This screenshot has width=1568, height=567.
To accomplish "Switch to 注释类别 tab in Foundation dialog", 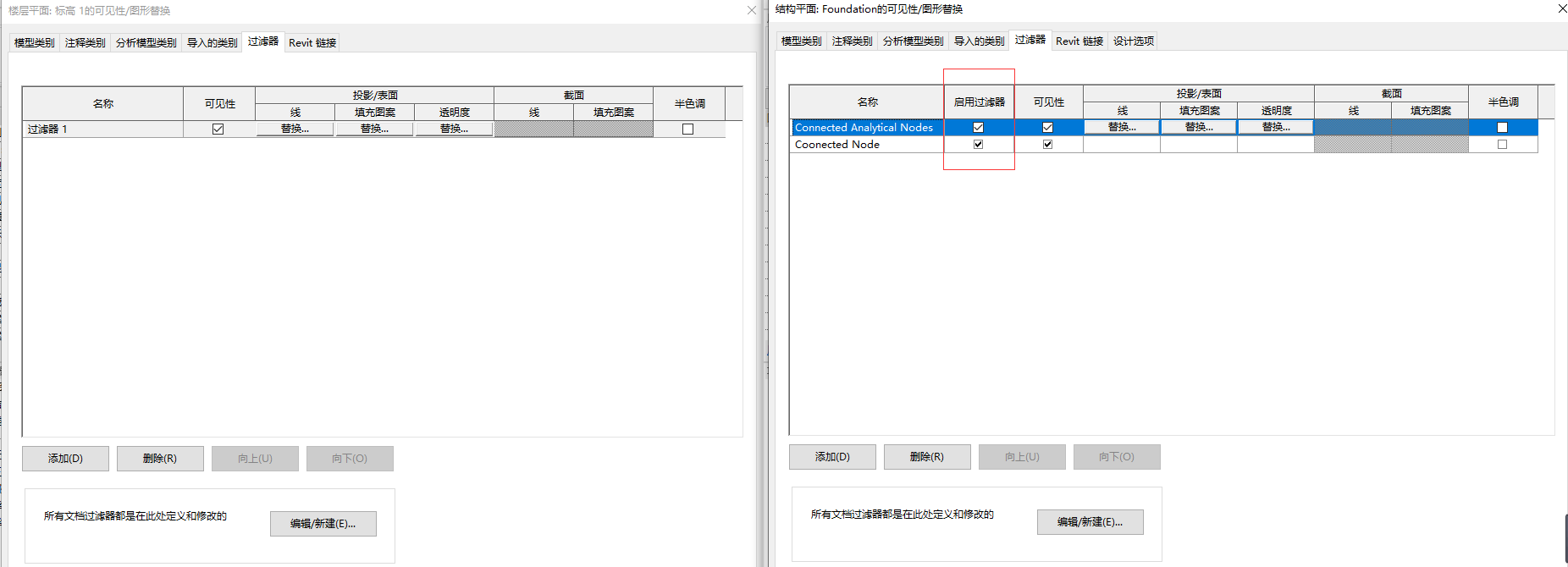I will pos(852,41).
